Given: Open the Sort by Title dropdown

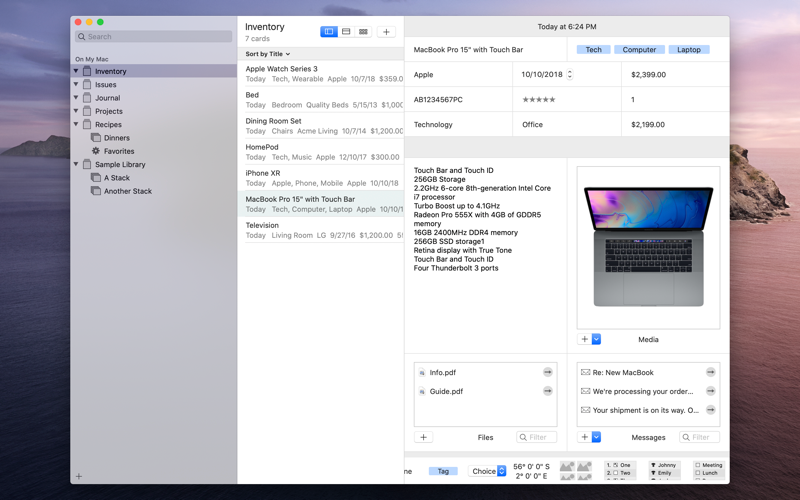Looking at the screenshot, I should pyautogui.click(x=268, y=54).
